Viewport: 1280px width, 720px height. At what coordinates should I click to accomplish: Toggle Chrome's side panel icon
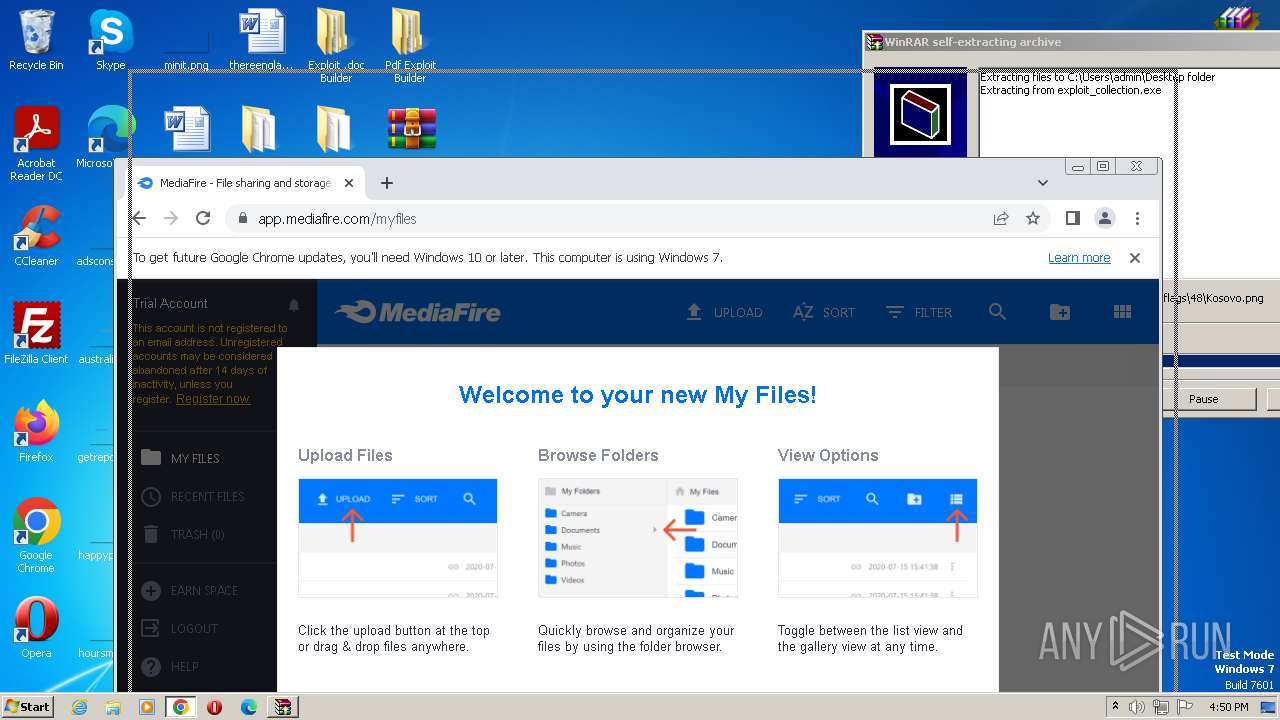1072,218
